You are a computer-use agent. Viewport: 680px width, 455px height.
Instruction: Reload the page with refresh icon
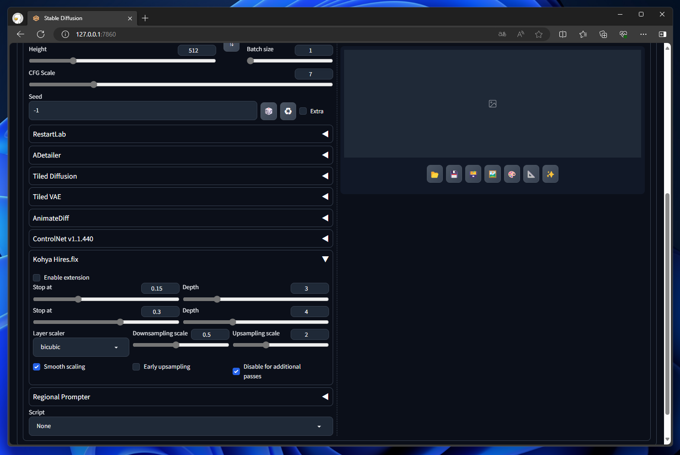pos(41,34)
